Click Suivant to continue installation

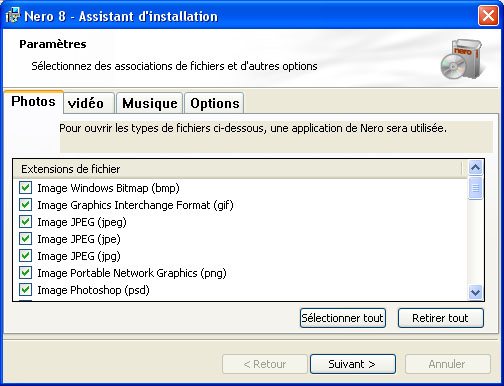(353, 364)
